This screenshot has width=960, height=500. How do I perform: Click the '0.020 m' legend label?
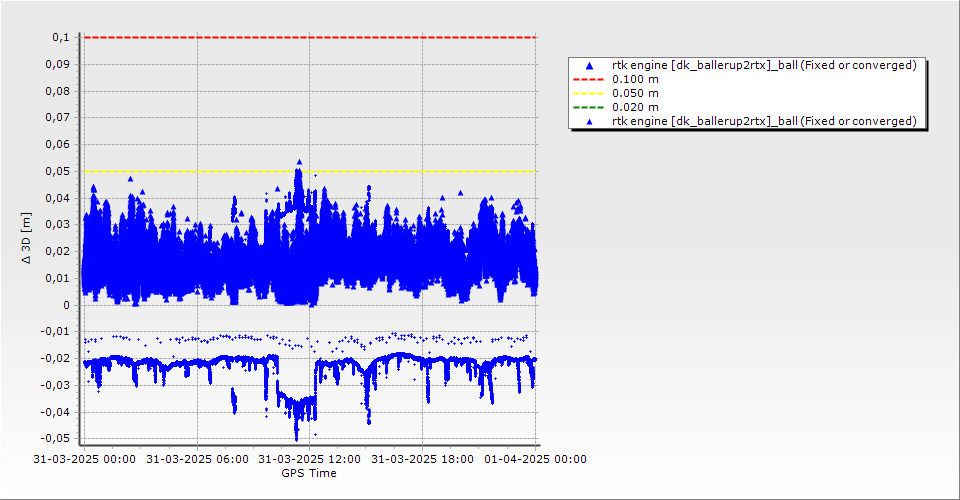pyautogui.click(x=635, y=108)
